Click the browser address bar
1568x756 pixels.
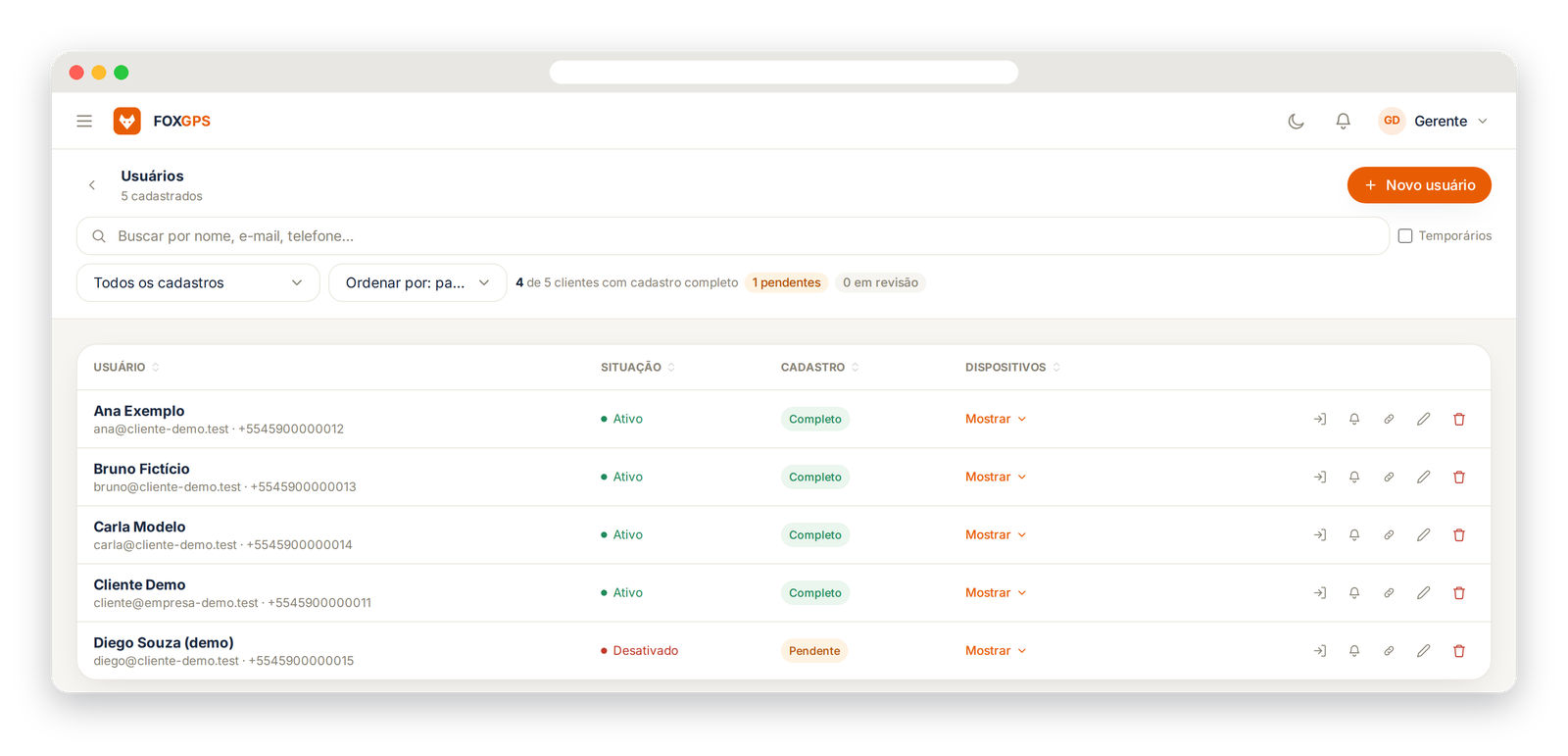784,73
